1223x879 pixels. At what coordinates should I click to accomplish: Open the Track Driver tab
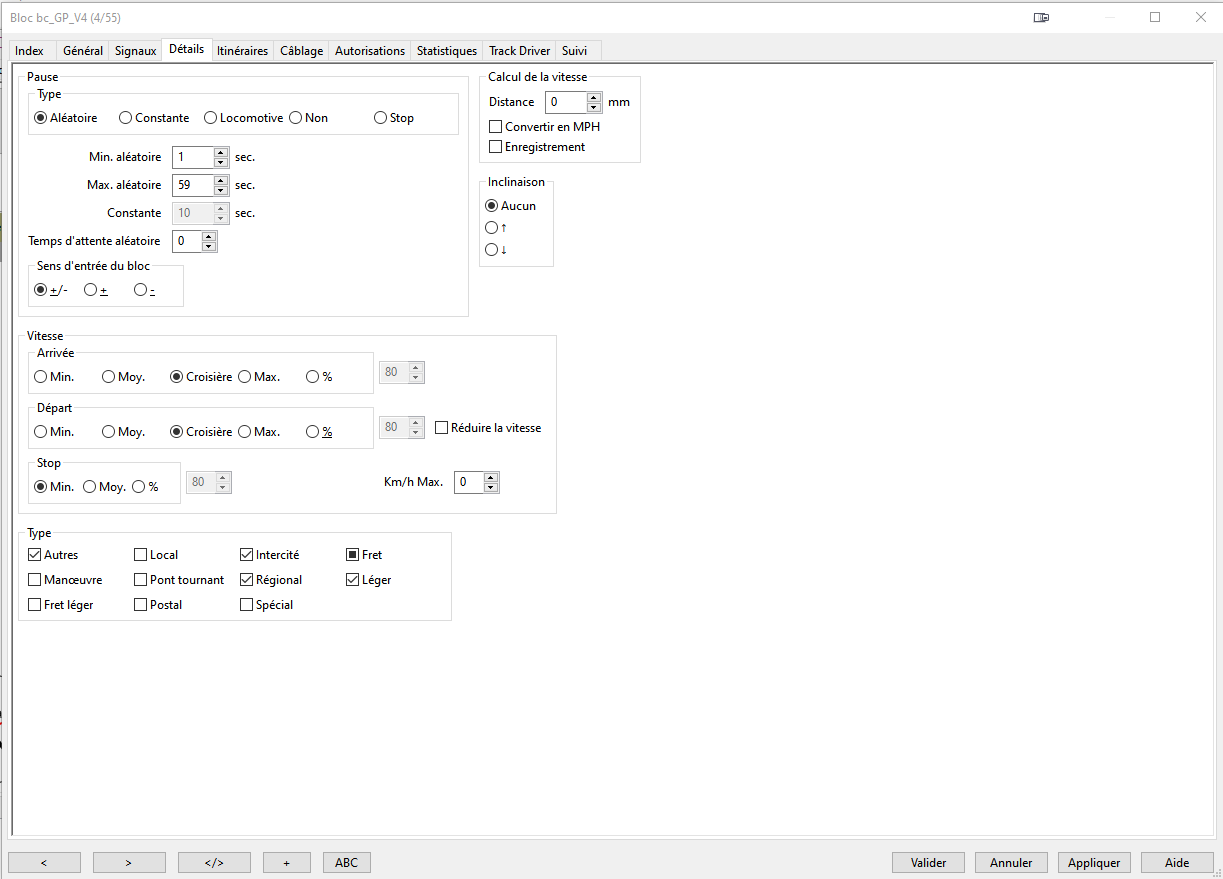tap(519, 51)
